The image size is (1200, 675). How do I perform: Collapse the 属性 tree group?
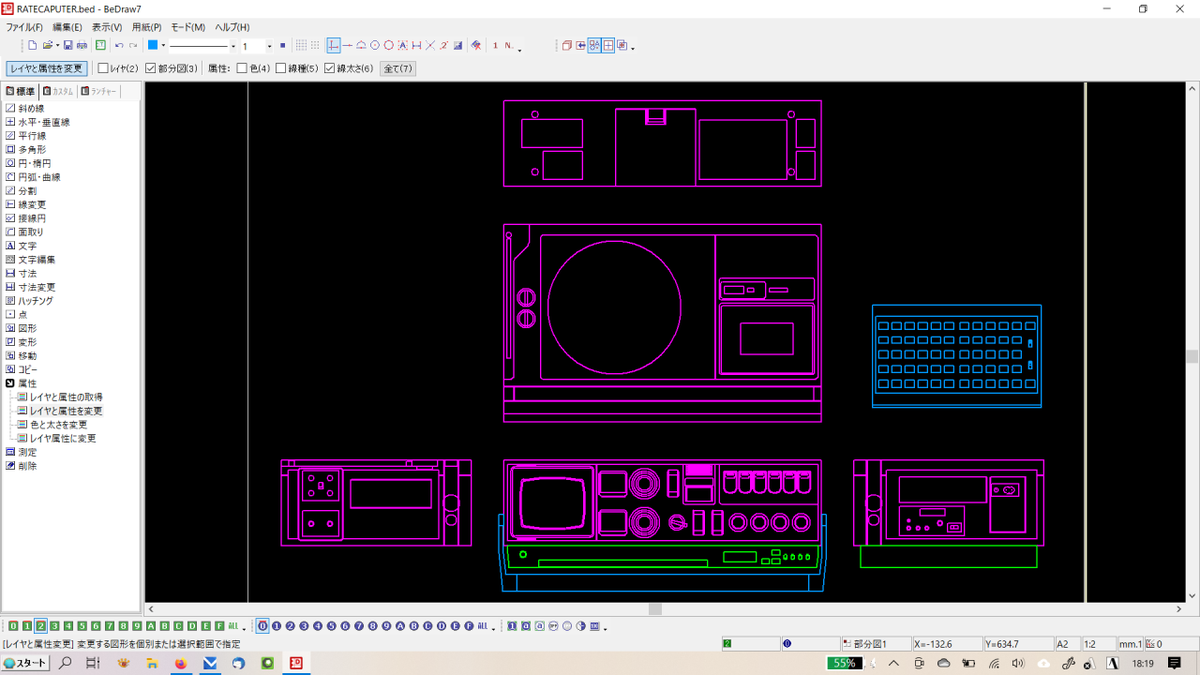[x=10, y=383]
